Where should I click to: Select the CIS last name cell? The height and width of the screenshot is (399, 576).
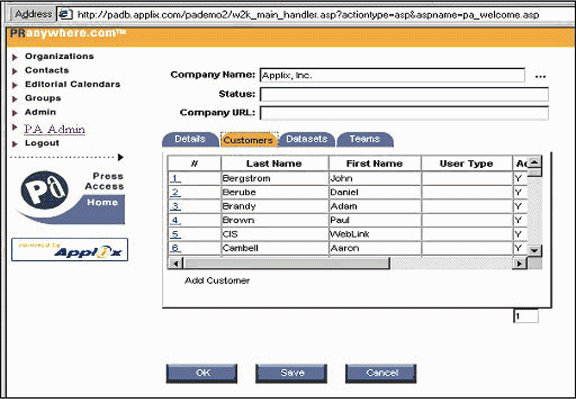[x=274, y=234]
